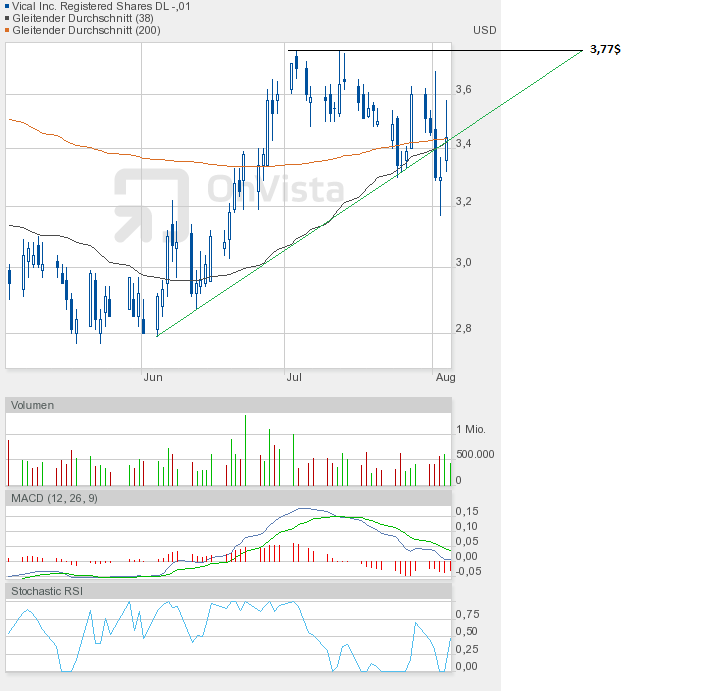Click the 1 Mio. volume axis label
722x691 pixels.
pos(471,430)
